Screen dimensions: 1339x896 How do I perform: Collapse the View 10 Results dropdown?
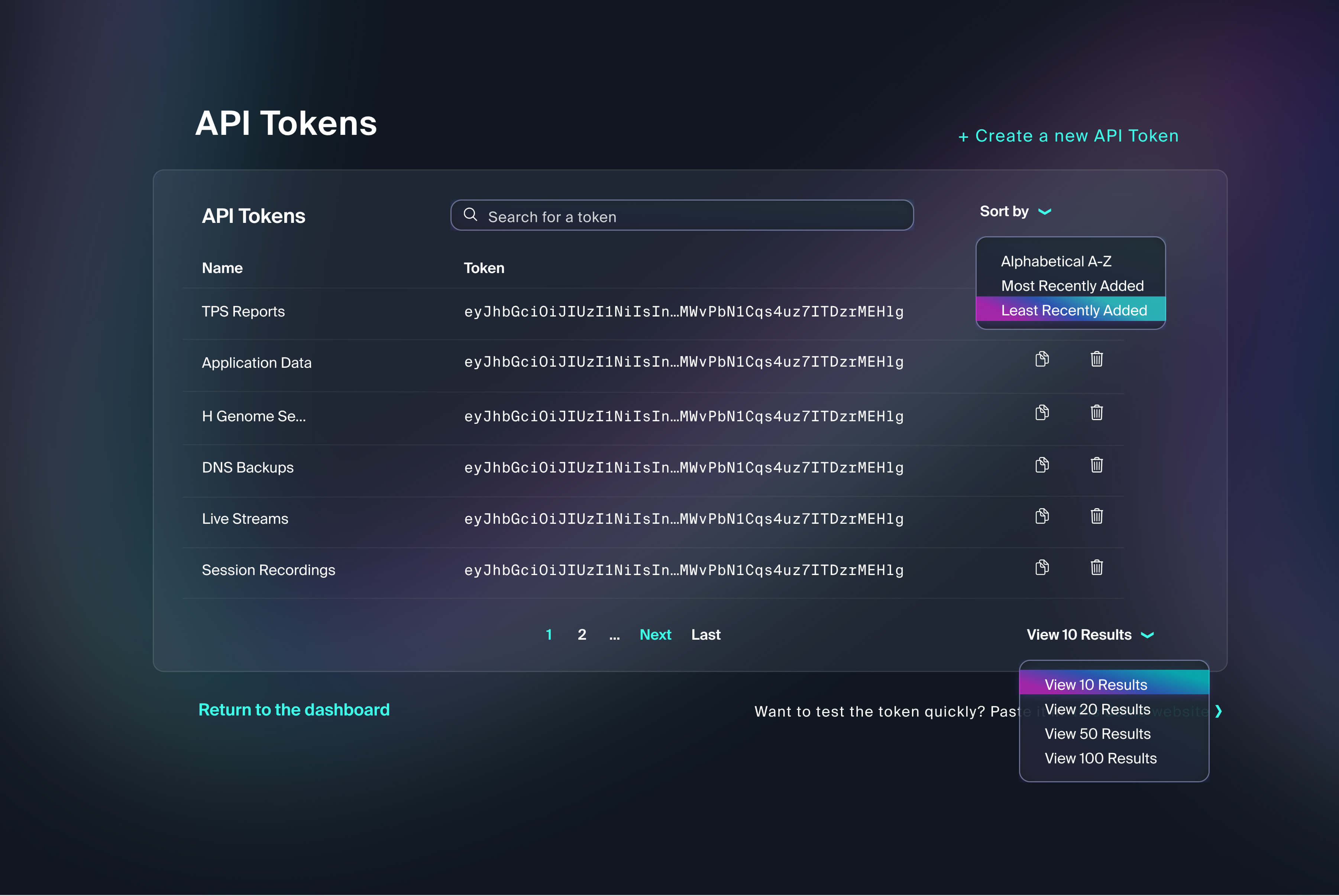1090,635
